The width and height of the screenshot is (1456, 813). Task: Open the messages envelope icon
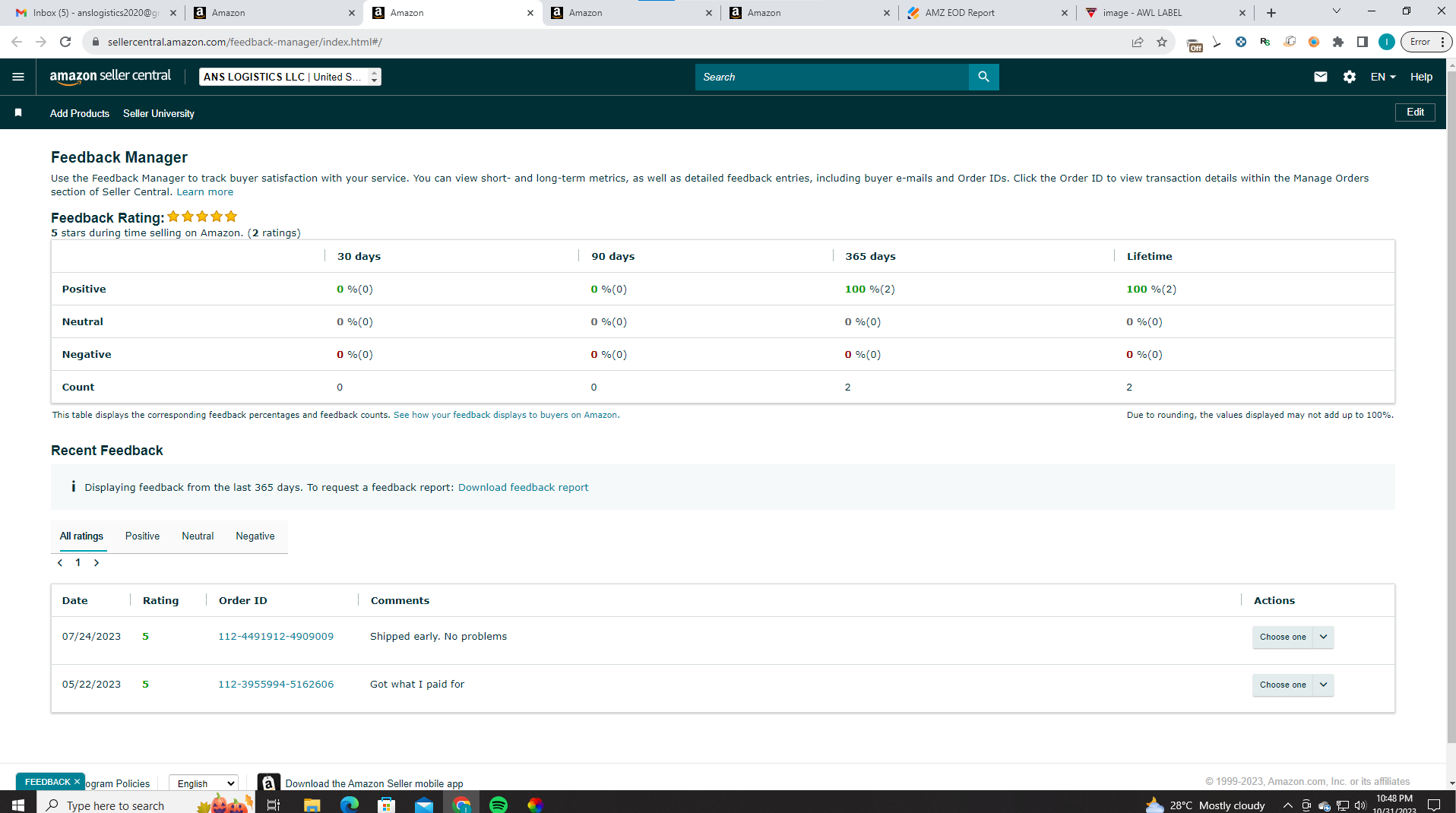point(1321,77)
